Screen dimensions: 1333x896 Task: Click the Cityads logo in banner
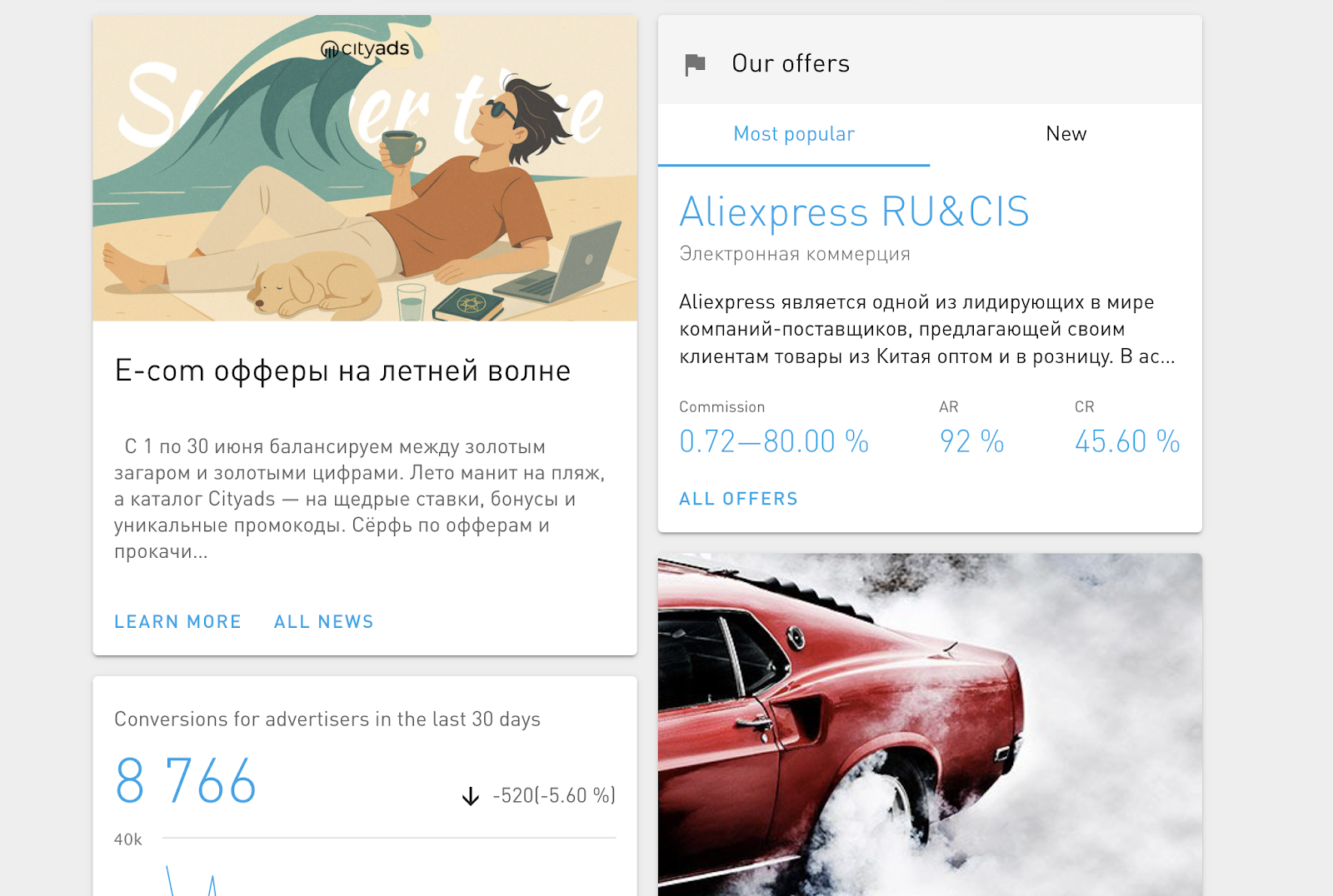click(x=365, y=48)
